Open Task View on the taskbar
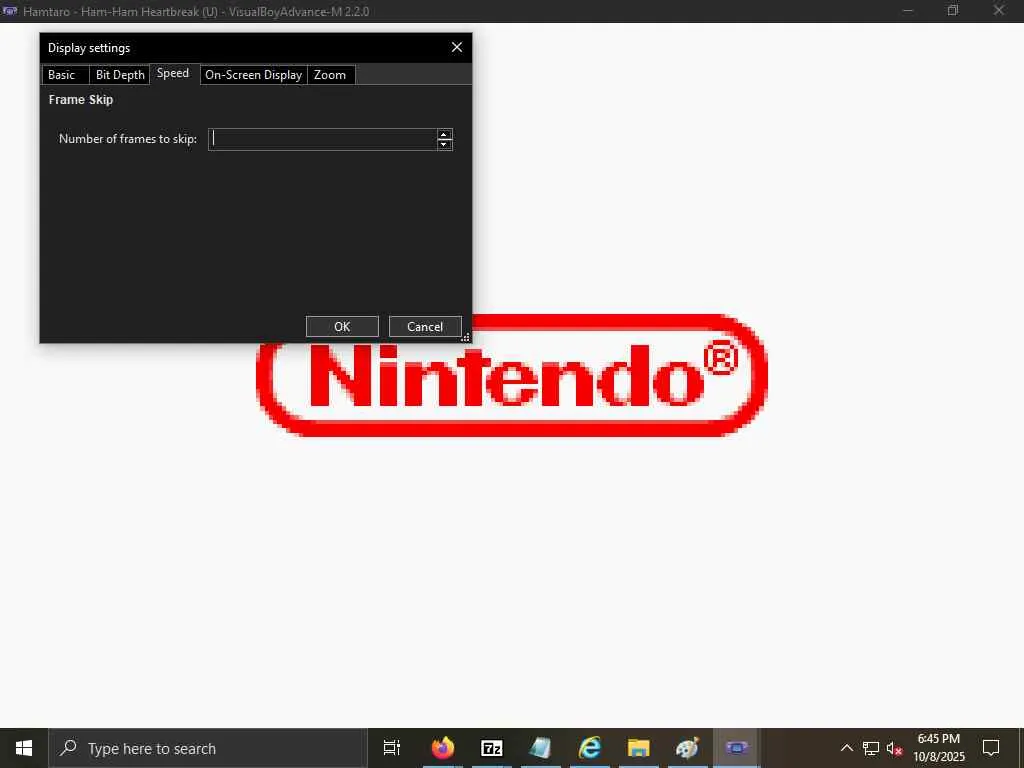The image size is (1024, 768). coord(392,748)
